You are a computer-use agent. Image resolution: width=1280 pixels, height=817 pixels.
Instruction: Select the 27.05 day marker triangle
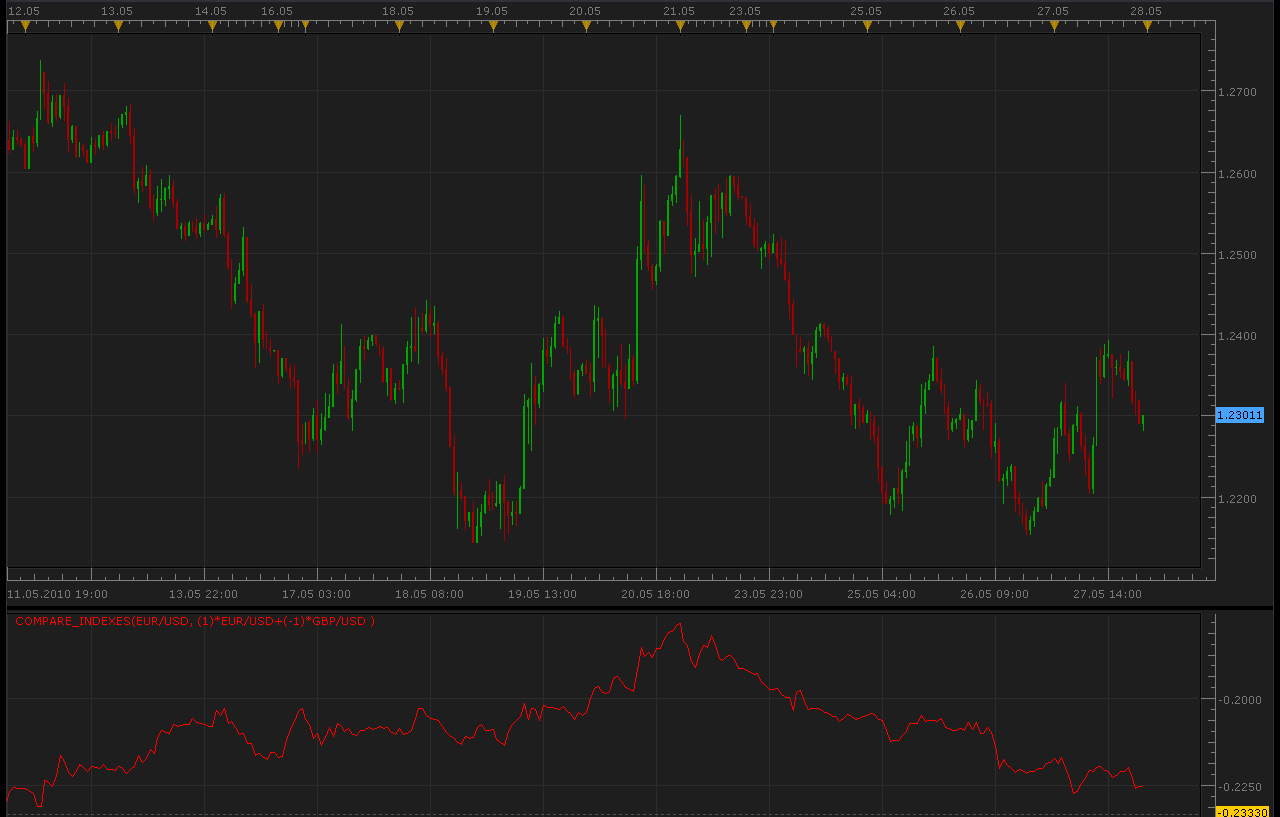1054,26
